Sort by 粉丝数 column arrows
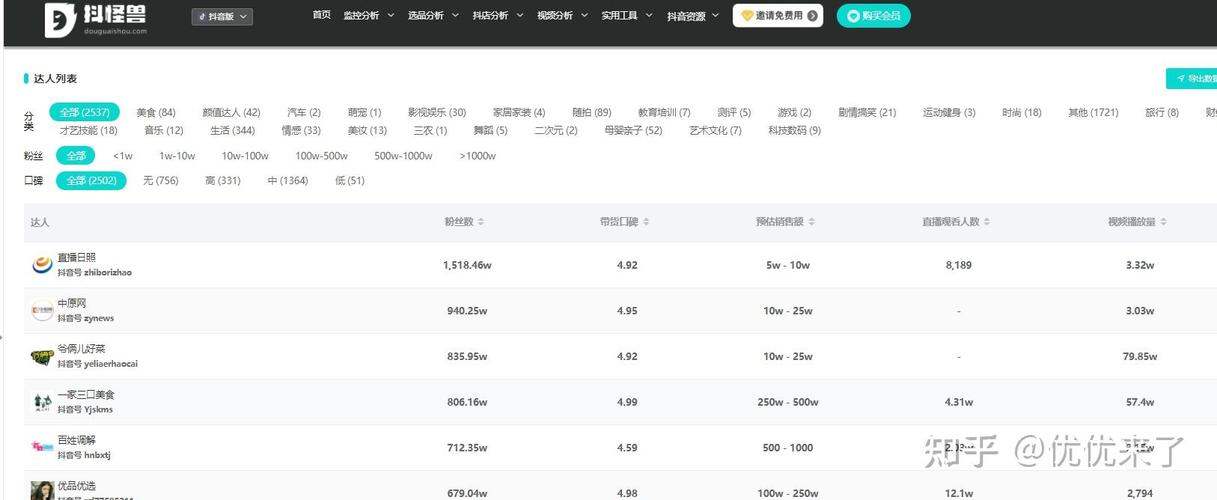This screenshot has height=500, width=1217. point(482,222)
